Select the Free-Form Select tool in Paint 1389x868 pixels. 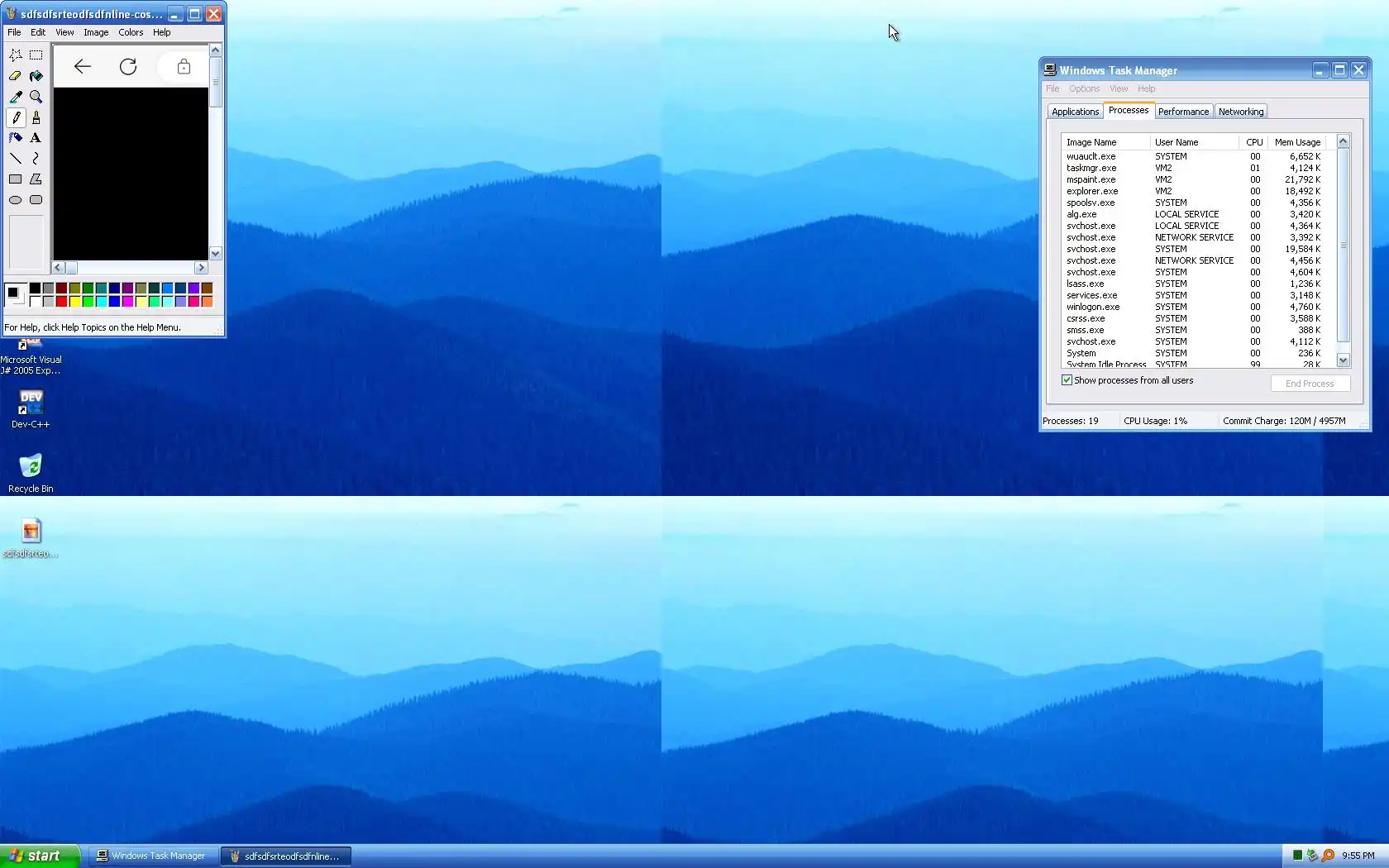click(16, 55)
